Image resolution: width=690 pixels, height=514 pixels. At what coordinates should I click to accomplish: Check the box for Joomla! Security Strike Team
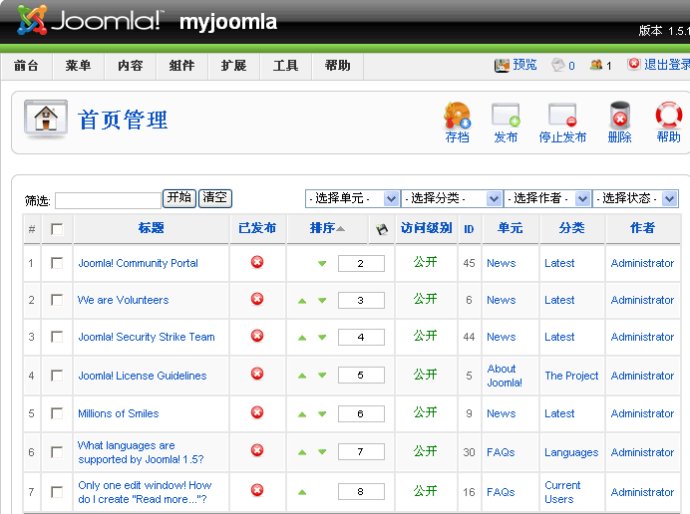(57, 337)
